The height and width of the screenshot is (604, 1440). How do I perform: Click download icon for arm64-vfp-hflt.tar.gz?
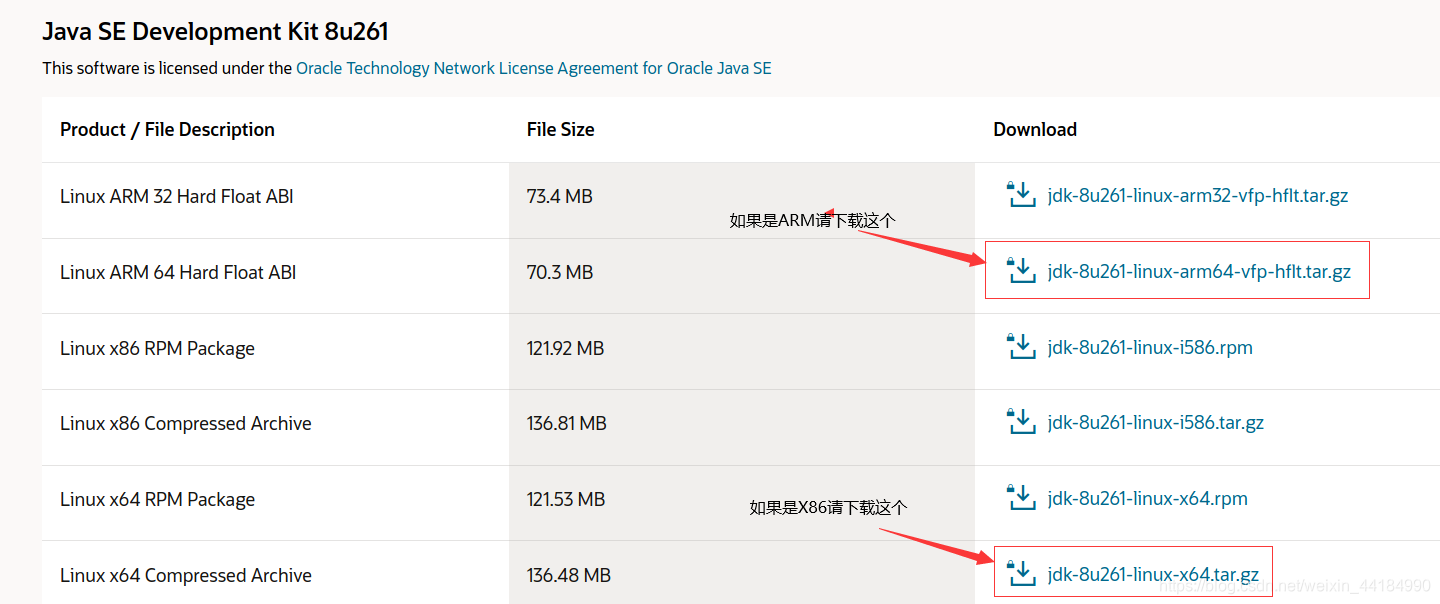(1020, 270)
